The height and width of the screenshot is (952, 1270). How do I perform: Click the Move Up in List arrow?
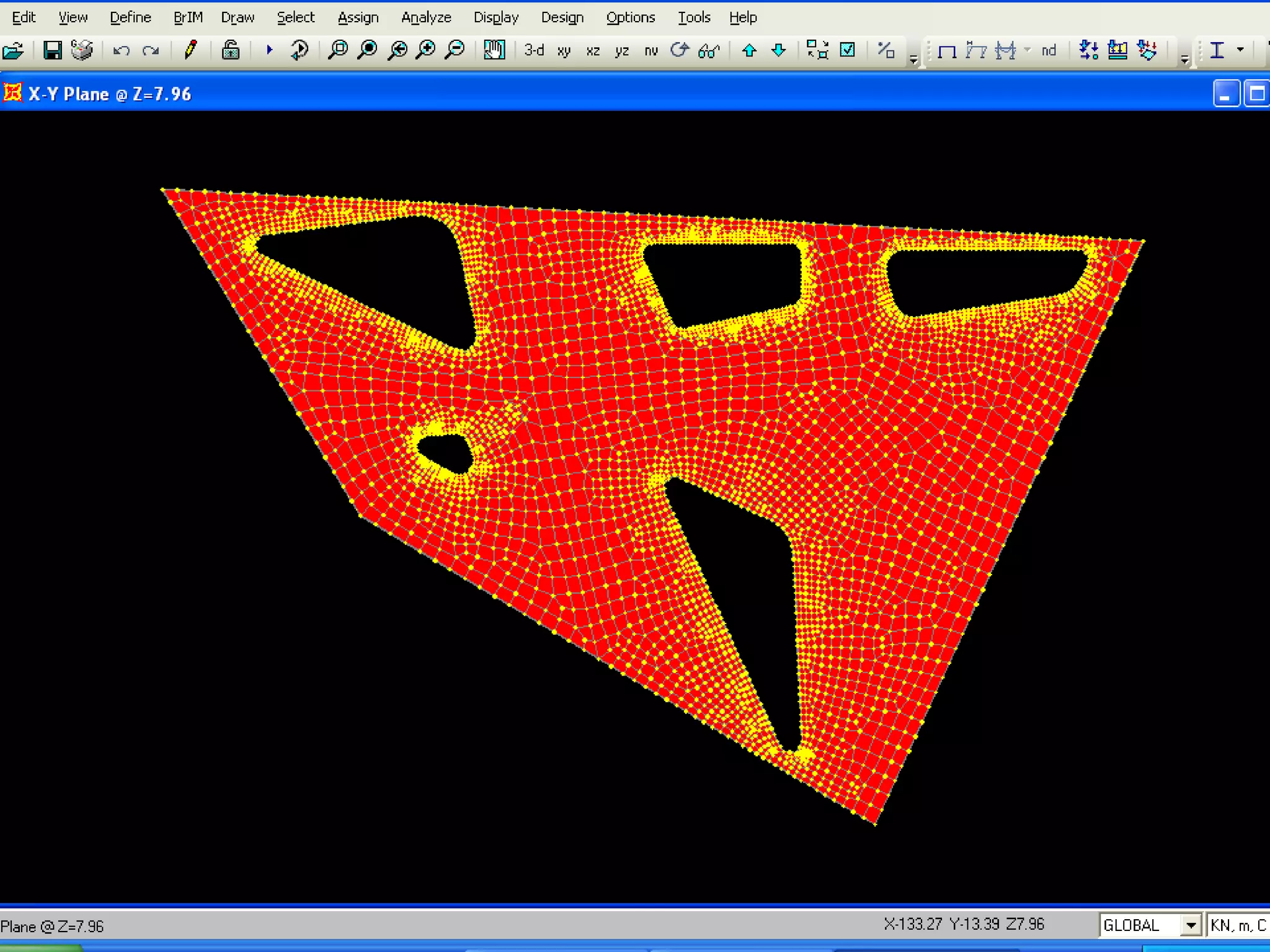[749, 50]
